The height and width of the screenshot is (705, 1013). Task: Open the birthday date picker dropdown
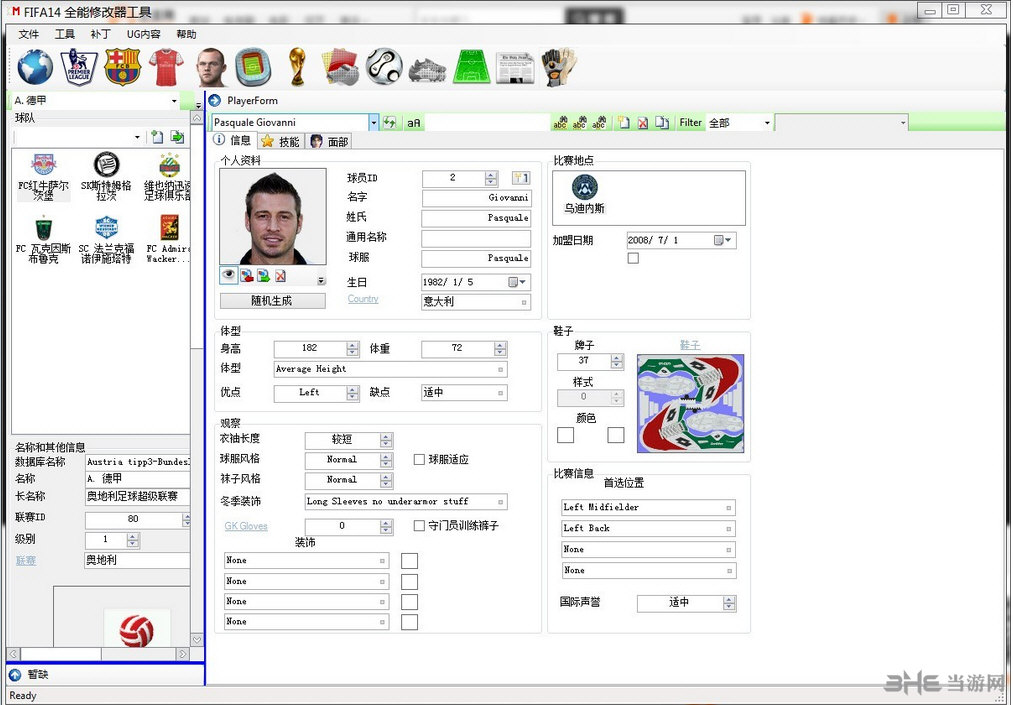coord(517,282)
